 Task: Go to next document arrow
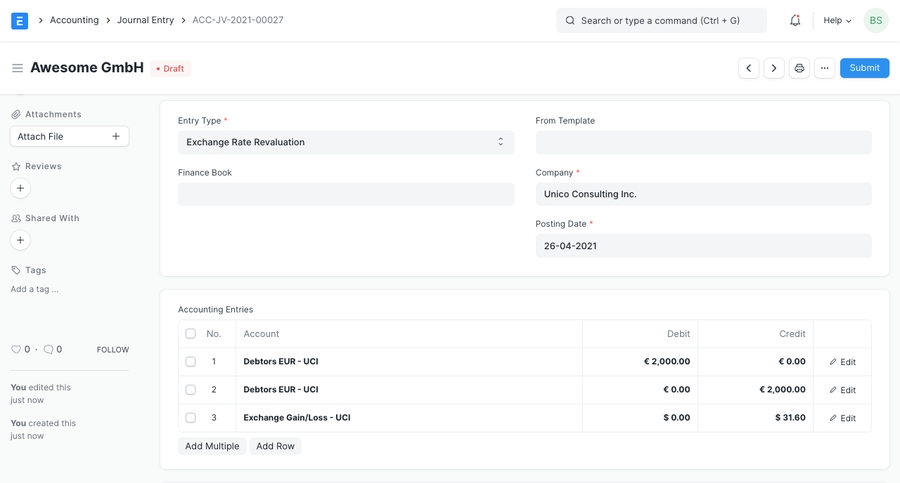pyautogui.click(x=774, y=68)
